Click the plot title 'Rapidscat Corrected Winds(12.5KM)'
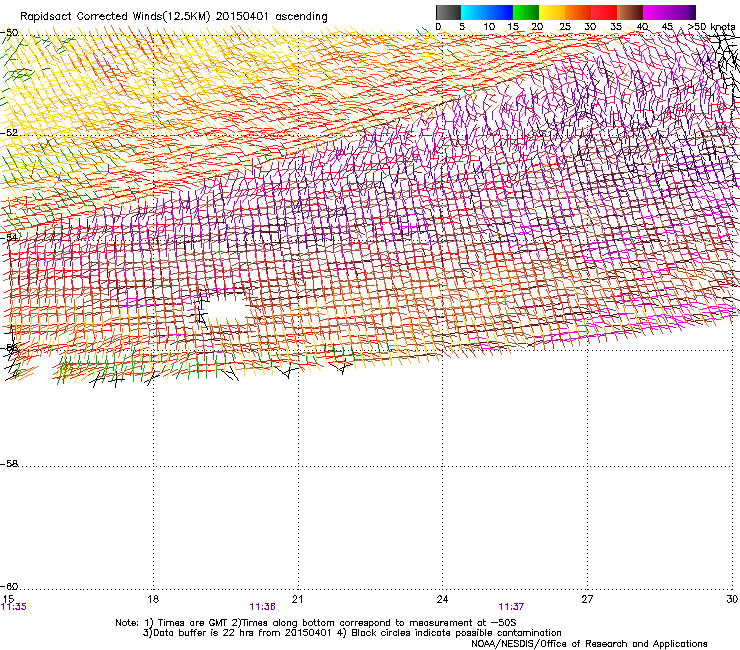The width and height of the screenshot is (740, 650). [115, 17]
